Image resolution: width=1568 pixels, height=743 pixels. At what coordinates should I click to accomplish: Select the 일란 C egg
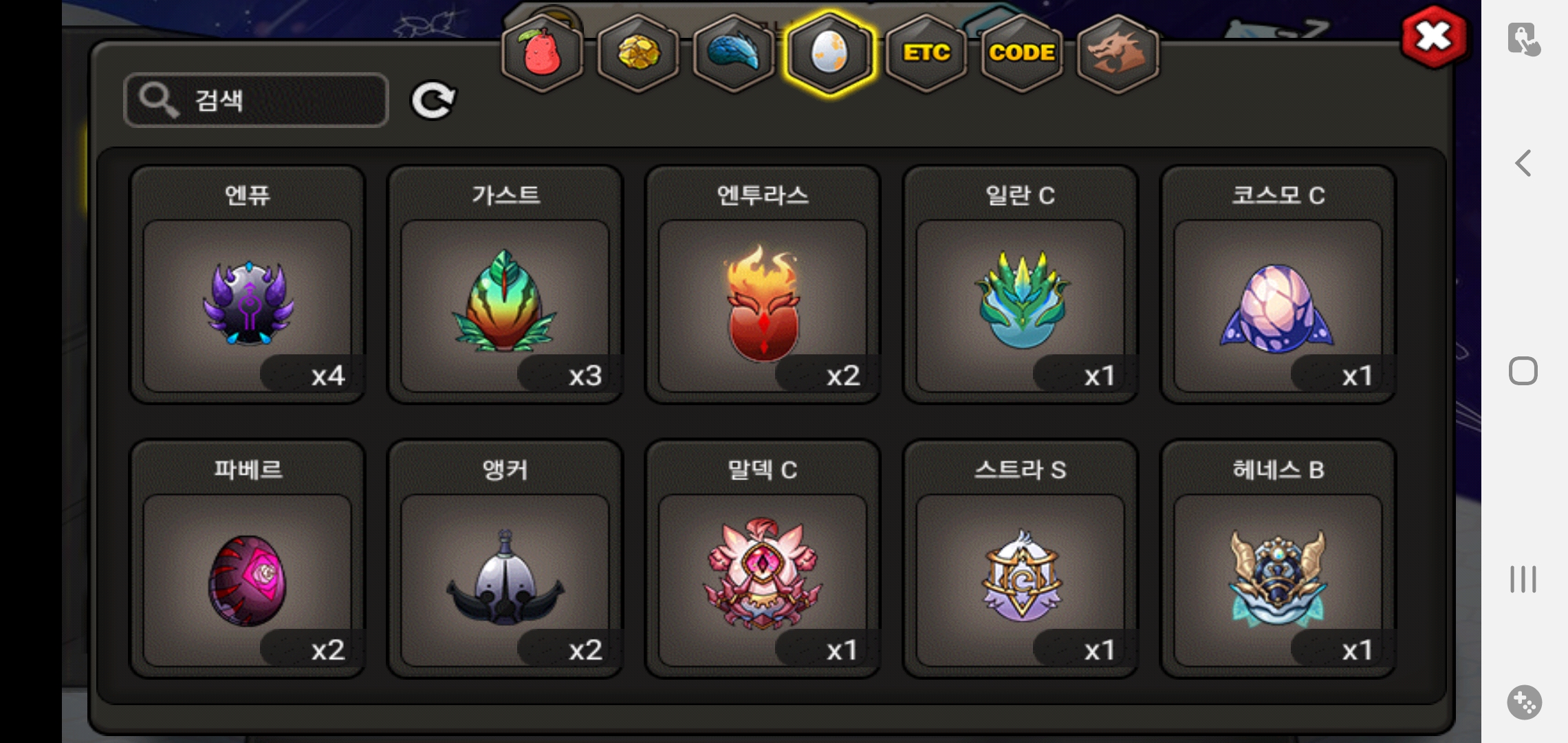coord(1021,284)
